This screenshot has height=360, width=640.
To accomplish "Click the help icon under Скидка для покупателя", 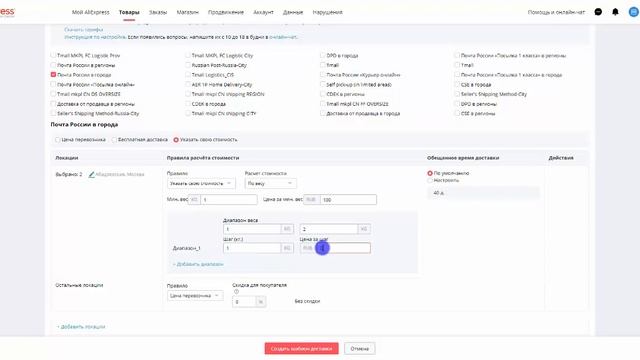I will pyautogui.click(x=236, y=291).
